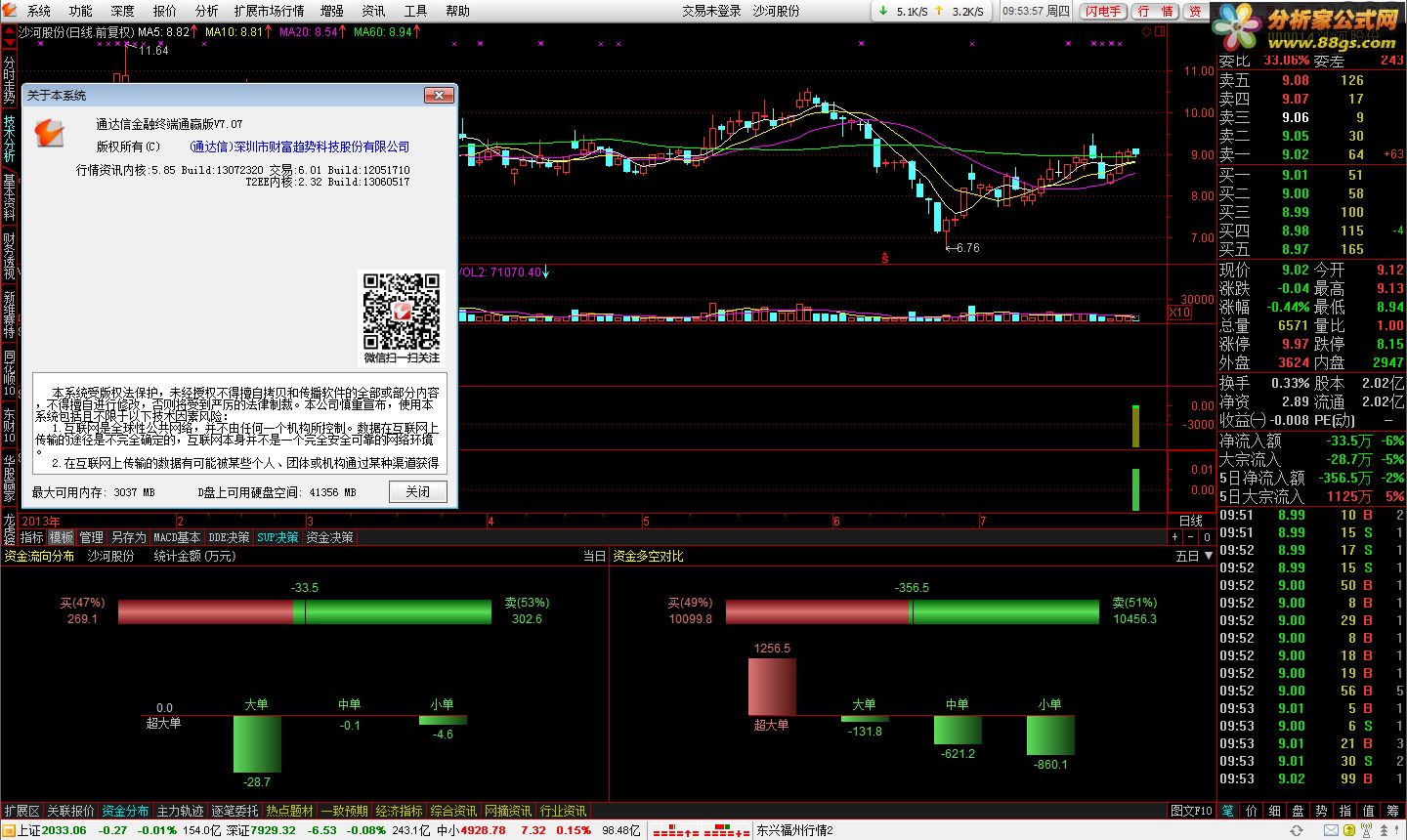Open the 资讯 menu
The height and width of the screenshot is (840, 1407).
(x=373, y=11)
